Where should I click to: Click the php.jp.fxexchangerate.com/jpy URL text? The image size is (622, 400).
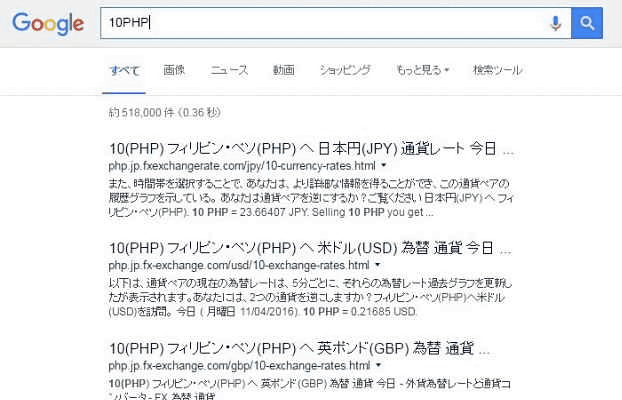tap(242, 165)
